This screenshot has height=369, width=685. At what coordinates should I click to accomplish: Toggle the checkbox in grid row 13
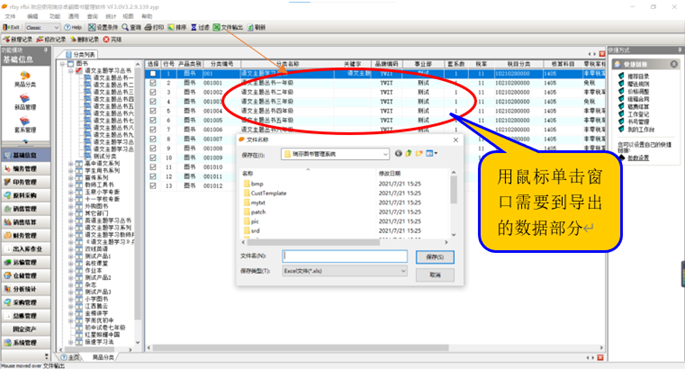click(153, 186)
